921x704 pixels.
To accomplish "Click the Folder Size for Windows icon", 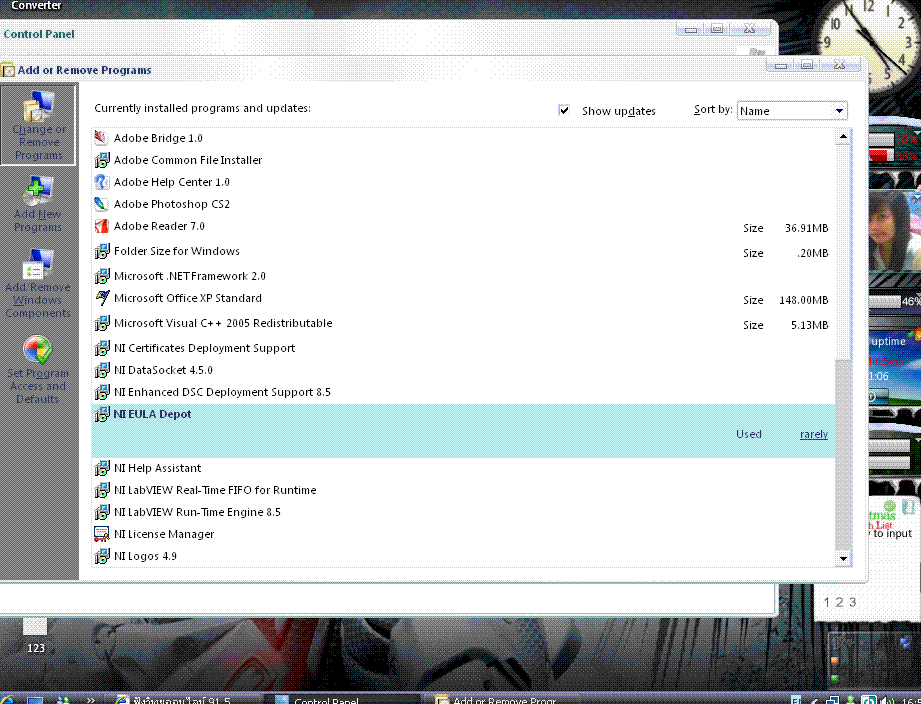I will [x=102, y=251].
